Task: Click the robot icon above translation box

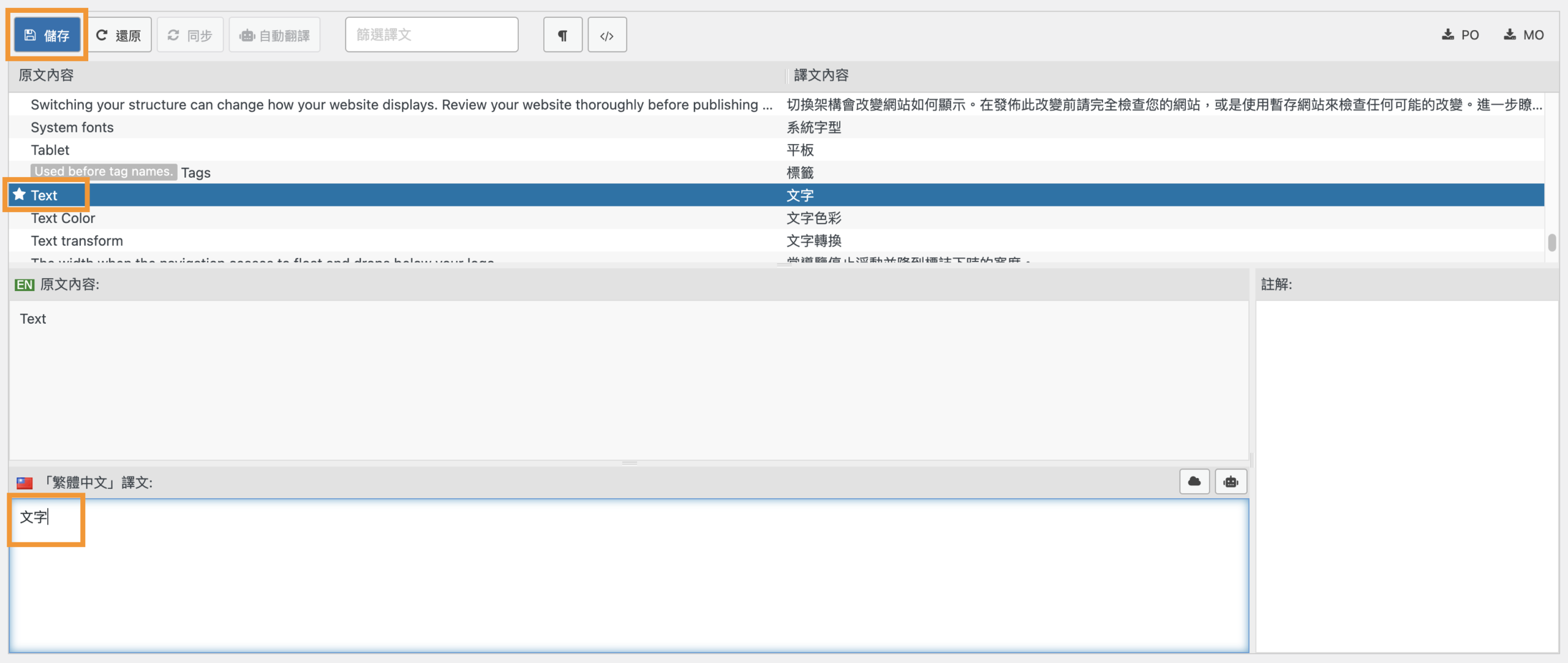Action: pyautogui.click(x=1231, y=482)
